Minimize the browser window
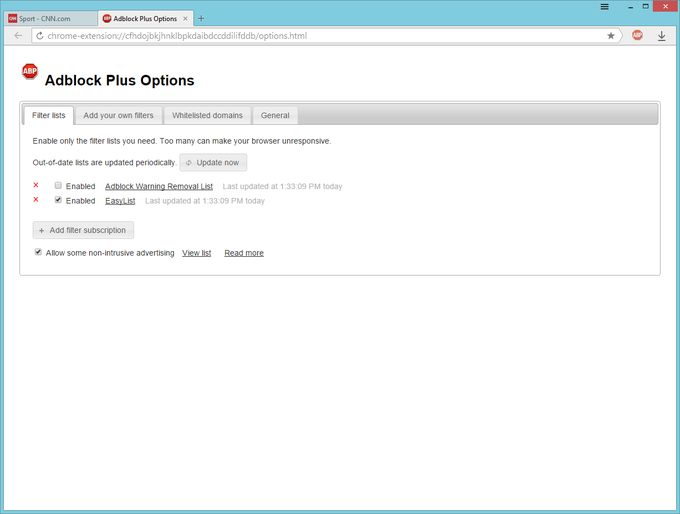This screenshot has height=514, width=680. click(630, 7)
